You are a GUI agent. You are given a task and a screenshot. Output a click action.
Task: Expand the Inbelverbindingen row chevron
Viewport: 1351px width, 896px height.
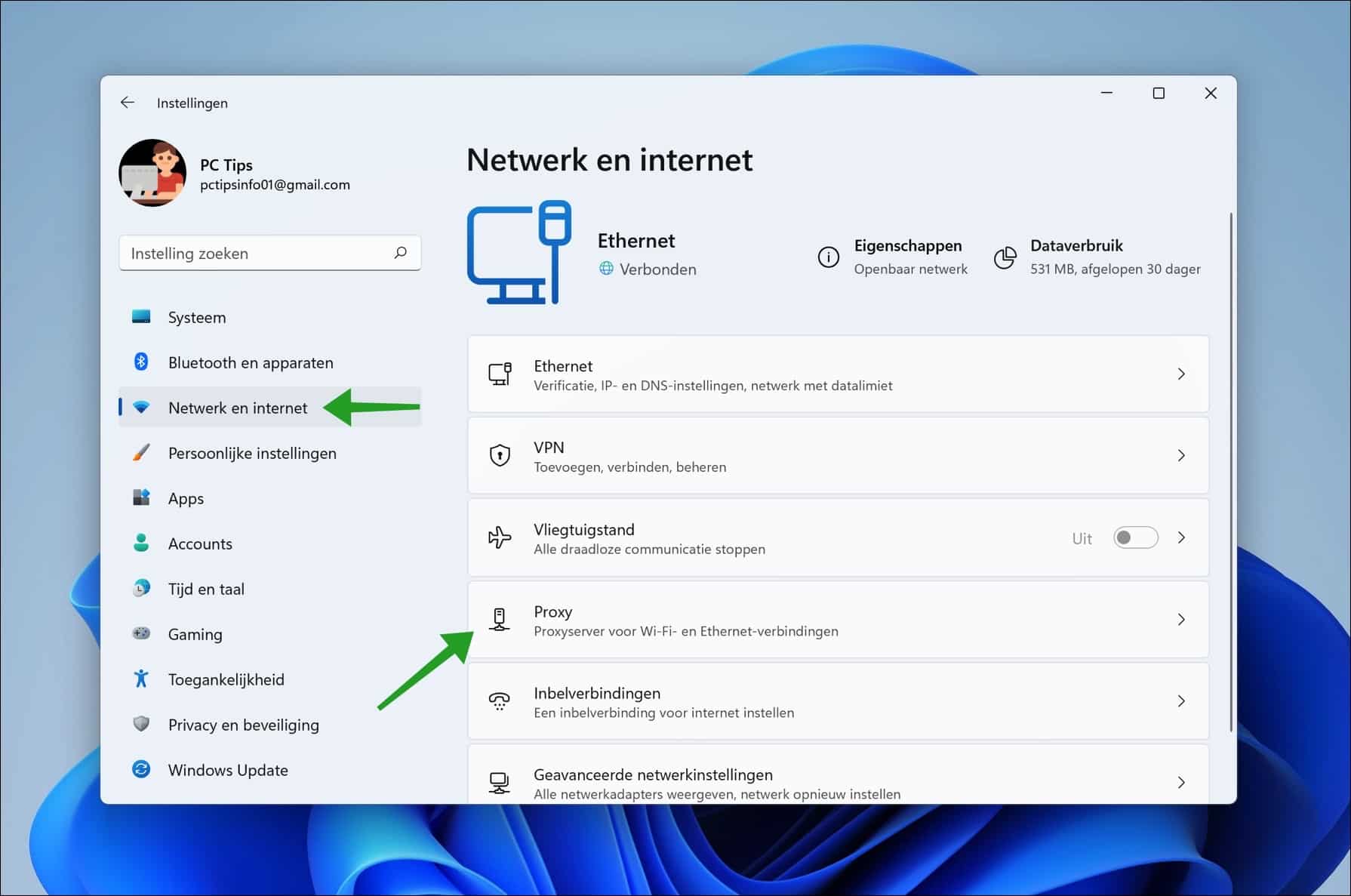click(x=1181, y=701)
